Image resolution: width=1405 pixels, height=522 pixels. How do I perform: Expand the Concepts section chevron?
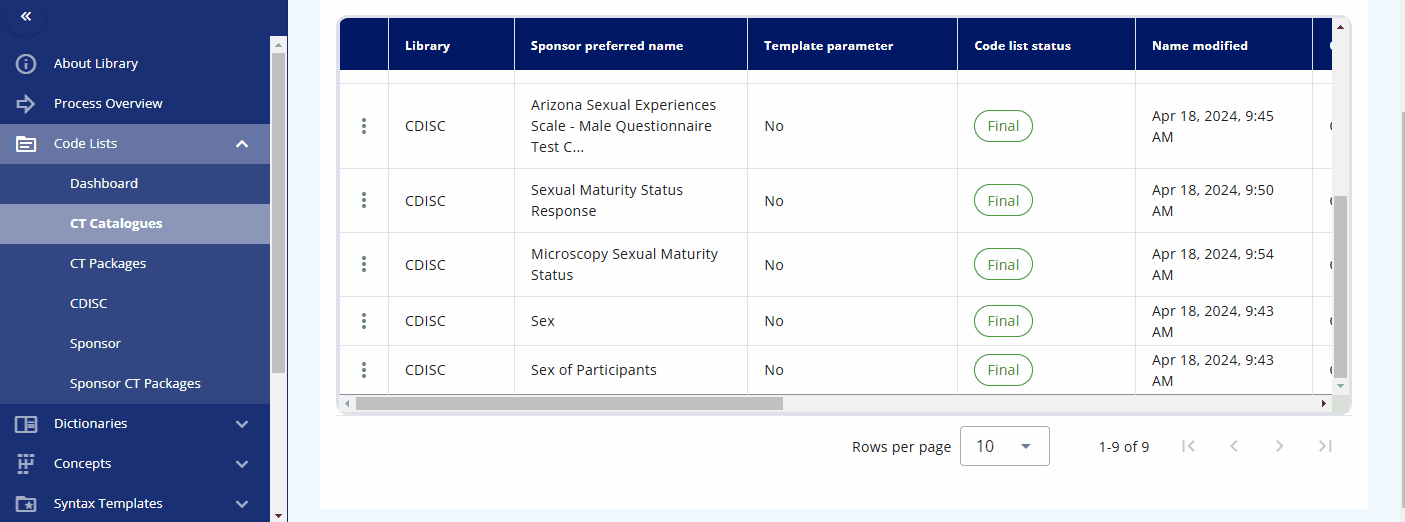242,464
